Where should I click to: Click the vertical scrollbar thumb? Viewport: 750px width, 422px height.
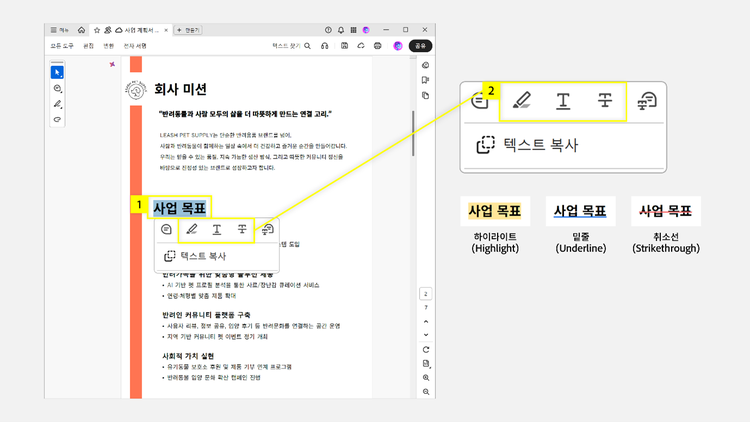(x=413, y=133)
